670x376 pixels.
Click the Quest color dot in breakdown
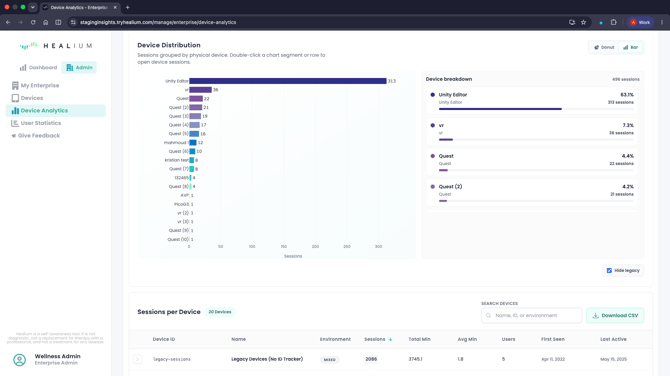point(432,156)
